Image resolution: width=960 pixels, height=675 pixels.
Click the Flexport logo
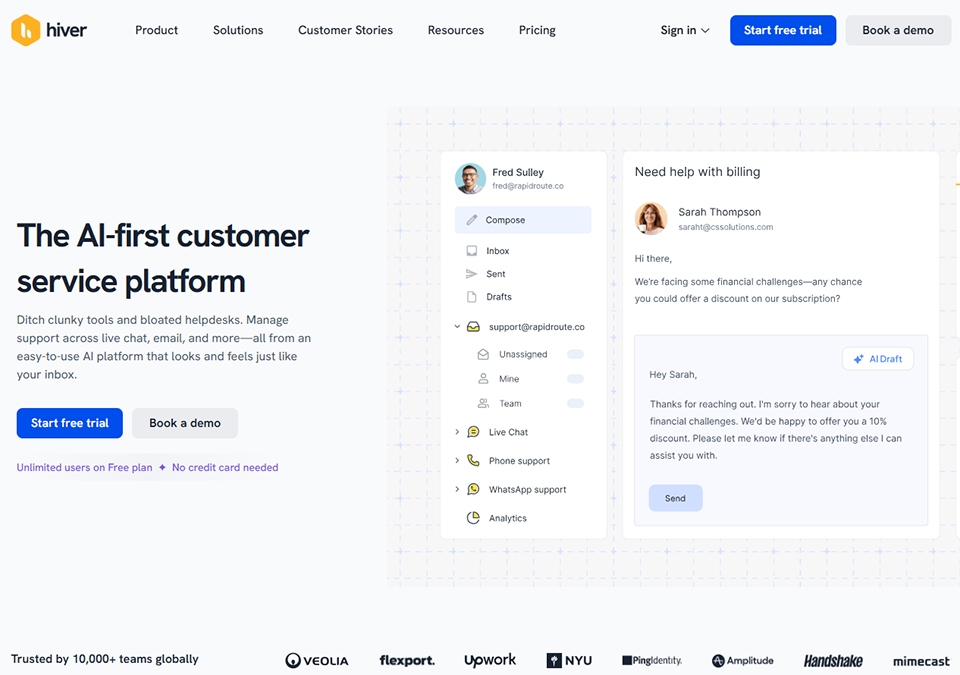click(407, 660)
